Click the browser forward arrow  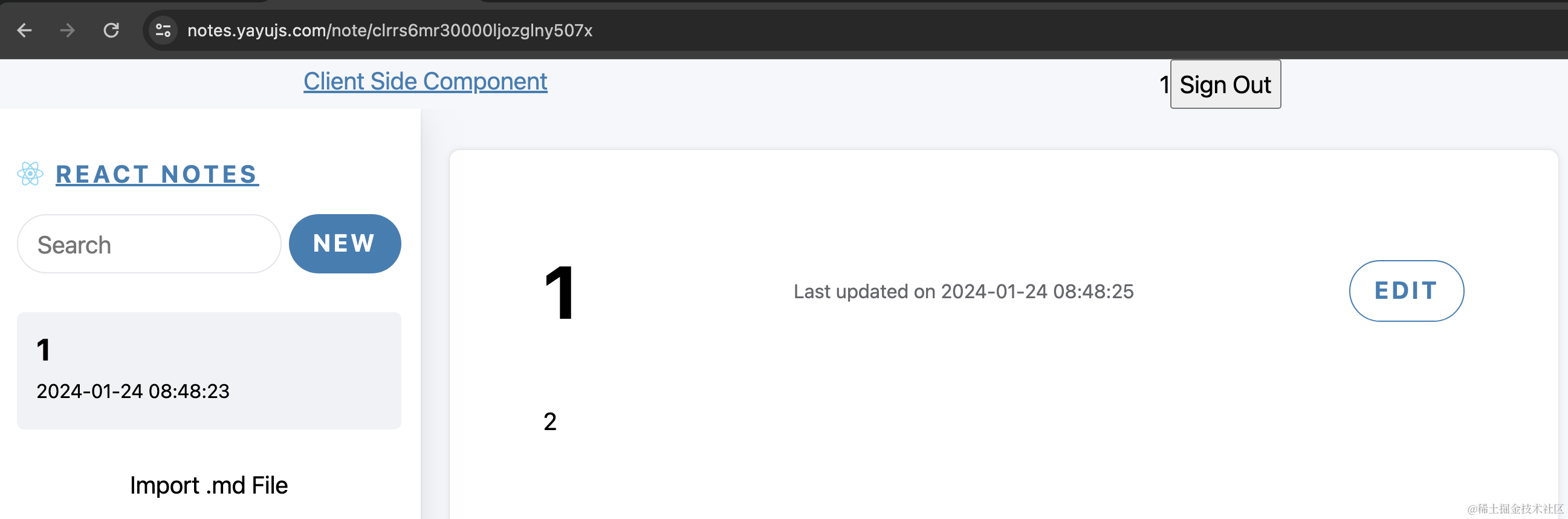coord(68,30)
